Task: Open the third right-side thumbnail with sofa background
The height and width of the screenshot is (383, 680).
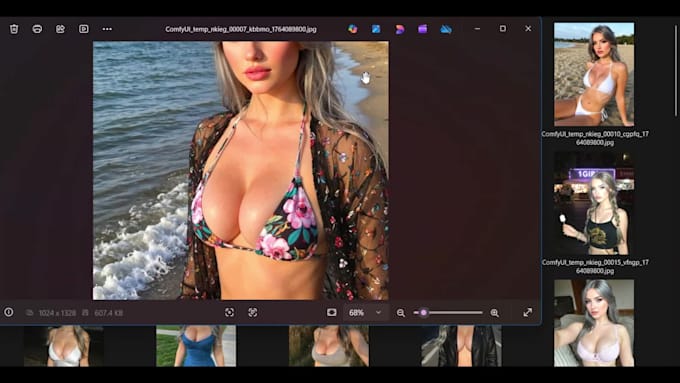Action: point(594,323)
